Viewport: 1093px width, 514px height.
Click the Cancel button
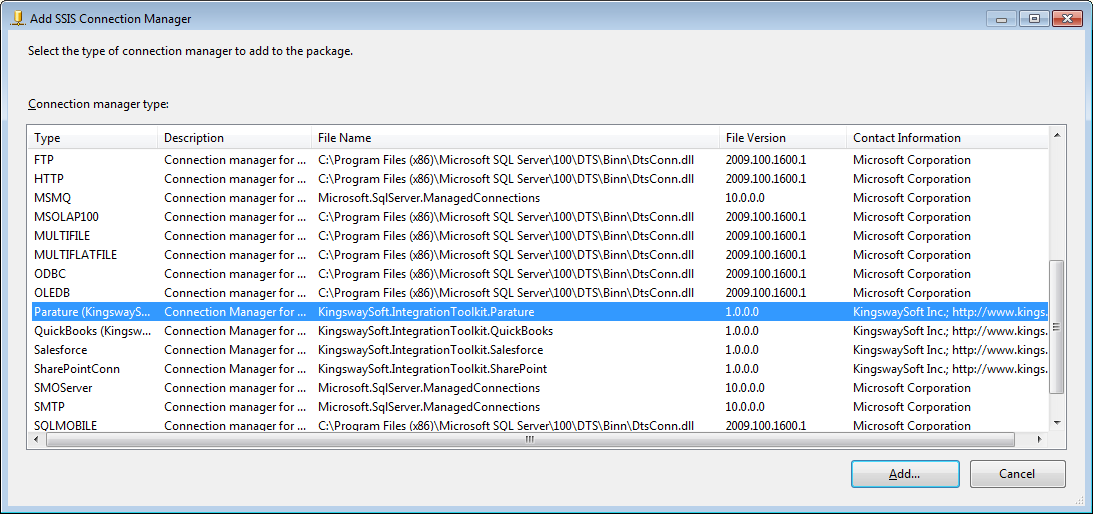pos(1017,474)
